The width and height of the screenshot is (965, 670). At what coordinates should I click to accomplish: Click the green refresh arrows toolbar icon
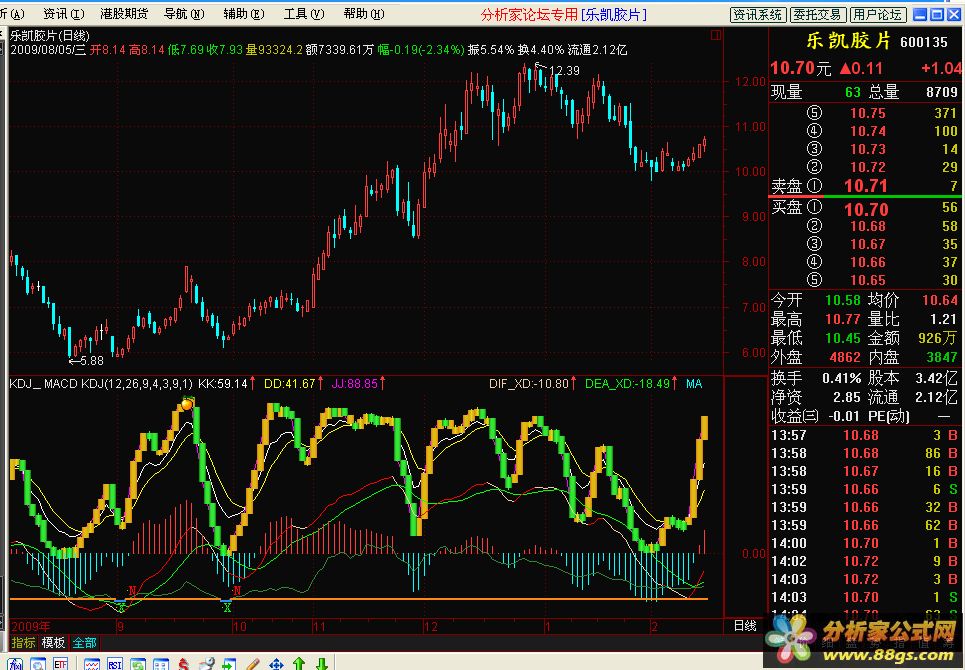click(138, 664)
